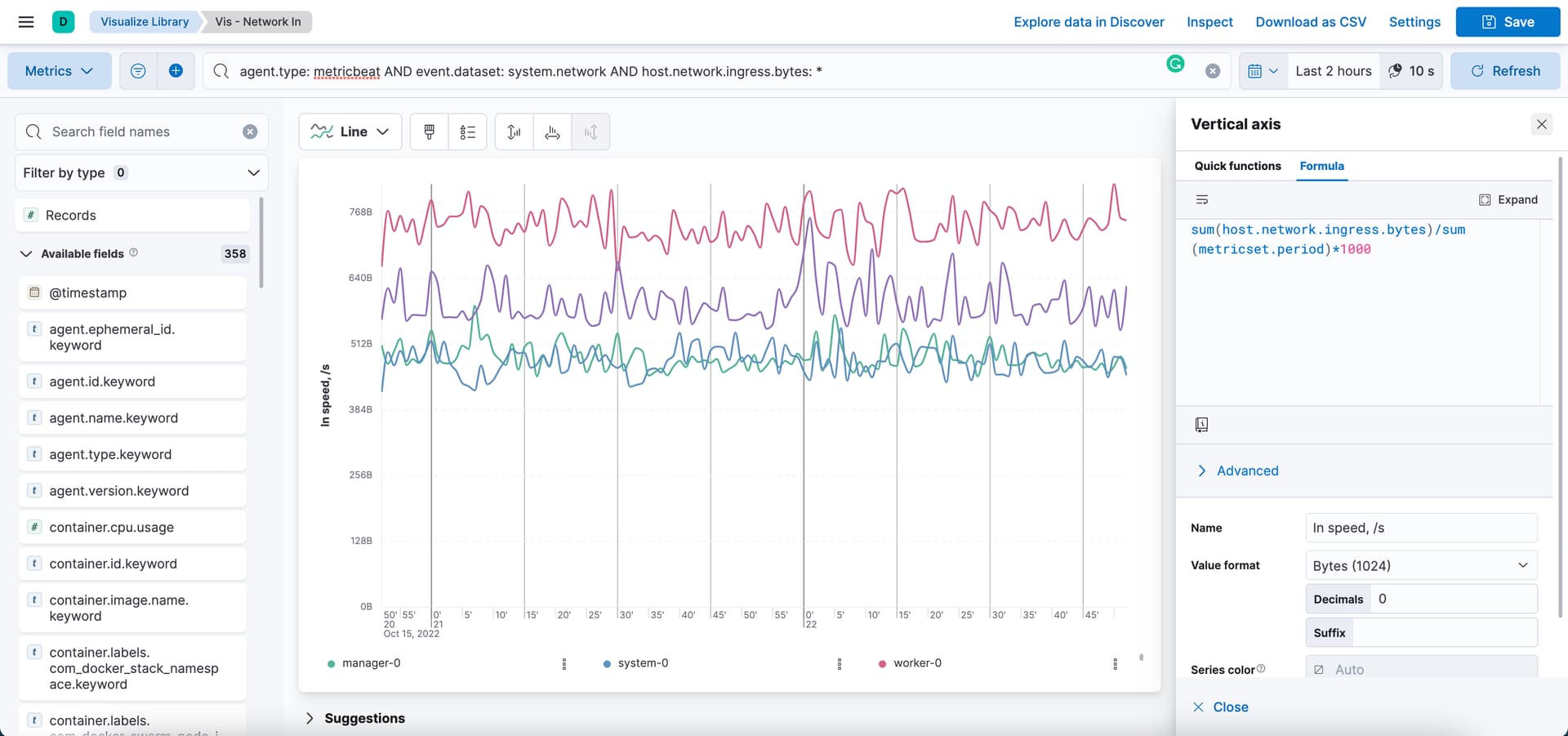Go to Visualize Library breadcrumb
This screenshot has height=736, width=1568.
tap(145, 22)
